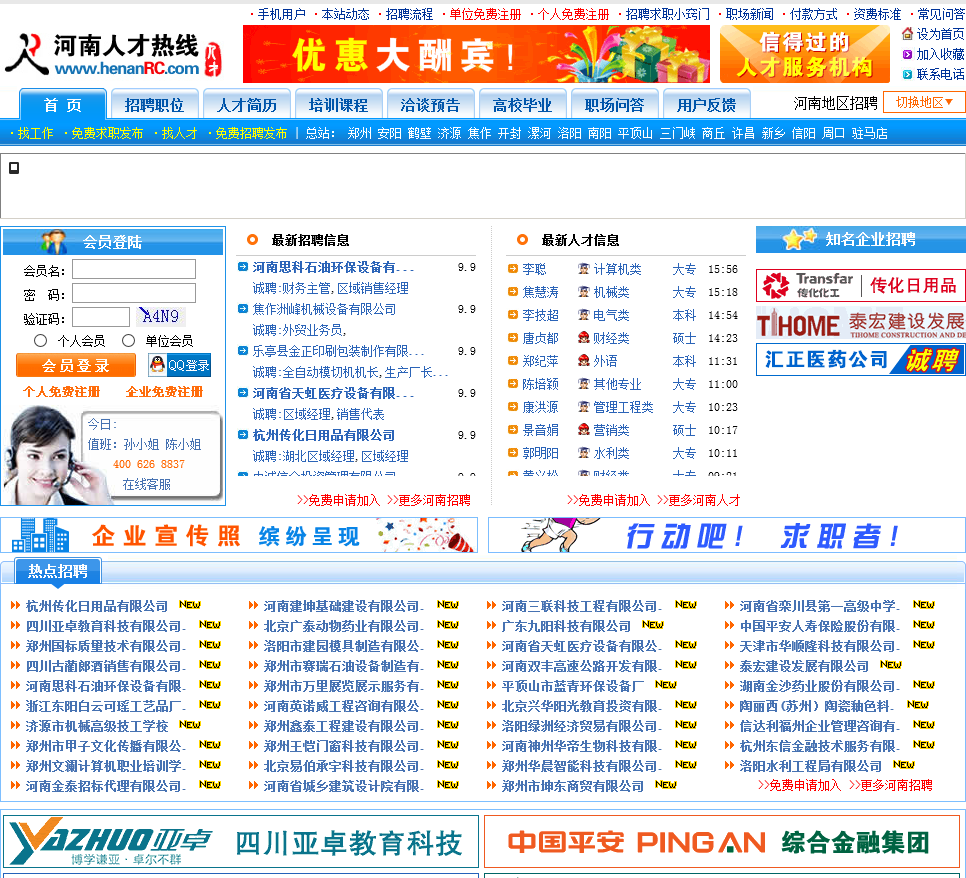
Task: Click the orange 会员登录 button
Action: click(76, 365)
